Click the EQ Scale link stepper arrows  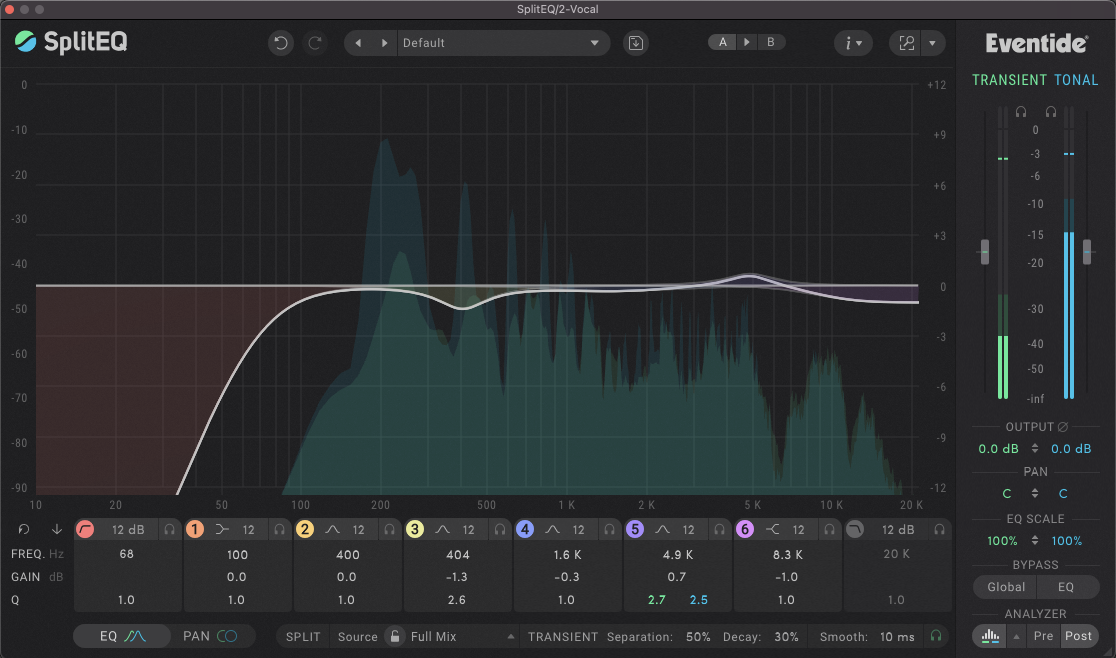[1035, 541]
